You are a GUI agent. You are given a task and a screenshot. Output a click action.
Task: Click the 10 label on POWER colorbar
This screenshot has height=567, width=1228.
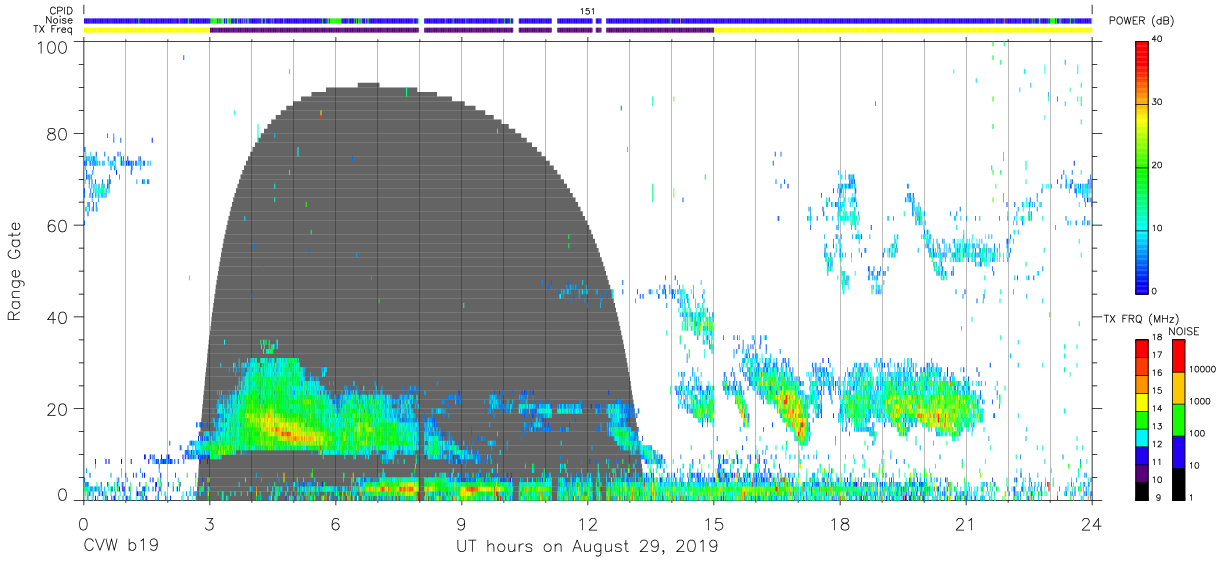point(1157,228)
